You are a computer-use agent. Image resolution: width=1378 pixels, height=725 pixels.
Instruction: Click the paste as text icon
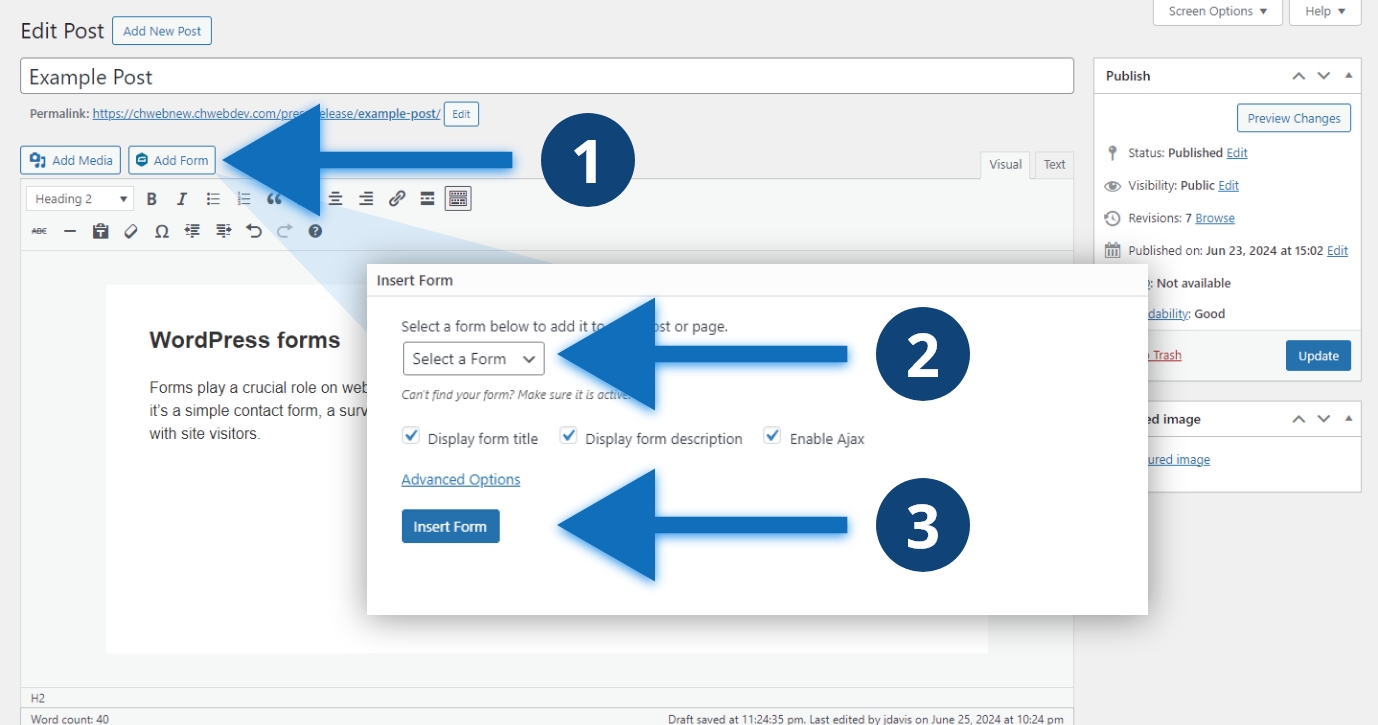[100, 231]
